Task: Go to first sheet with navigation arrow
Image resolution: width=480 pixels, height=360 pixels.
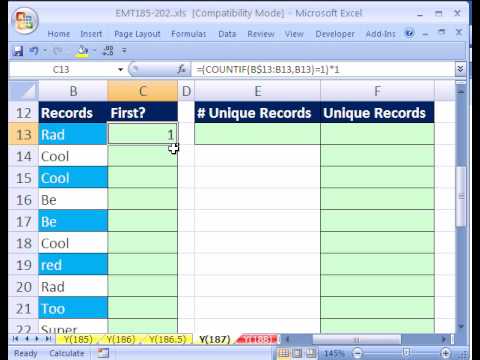Action: tap(15, 339)
